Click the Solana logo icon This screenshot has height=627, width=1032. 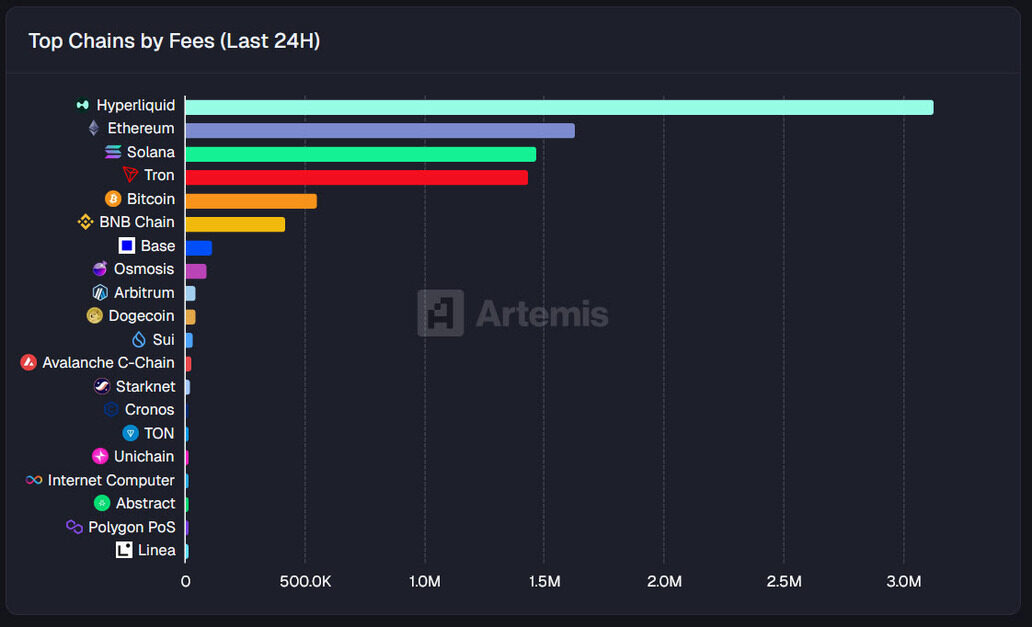(113, 152)
